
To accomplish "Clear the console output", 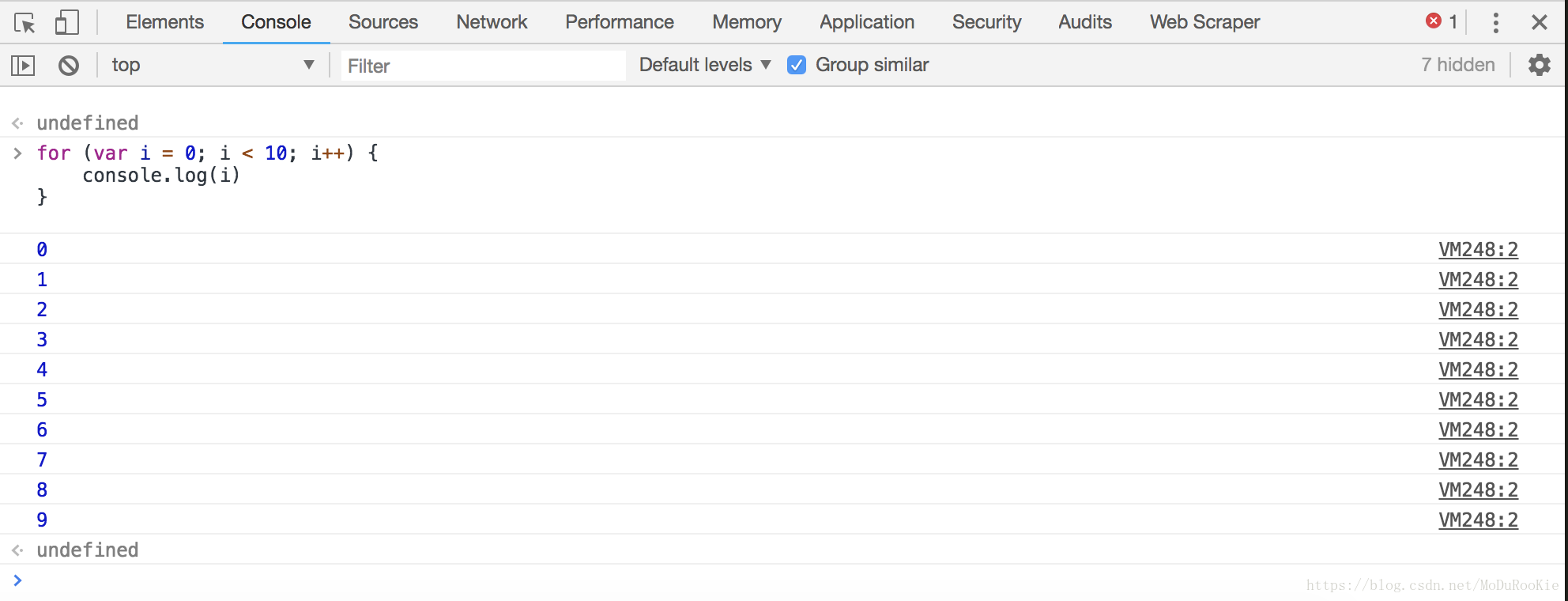I will (69, 65).
